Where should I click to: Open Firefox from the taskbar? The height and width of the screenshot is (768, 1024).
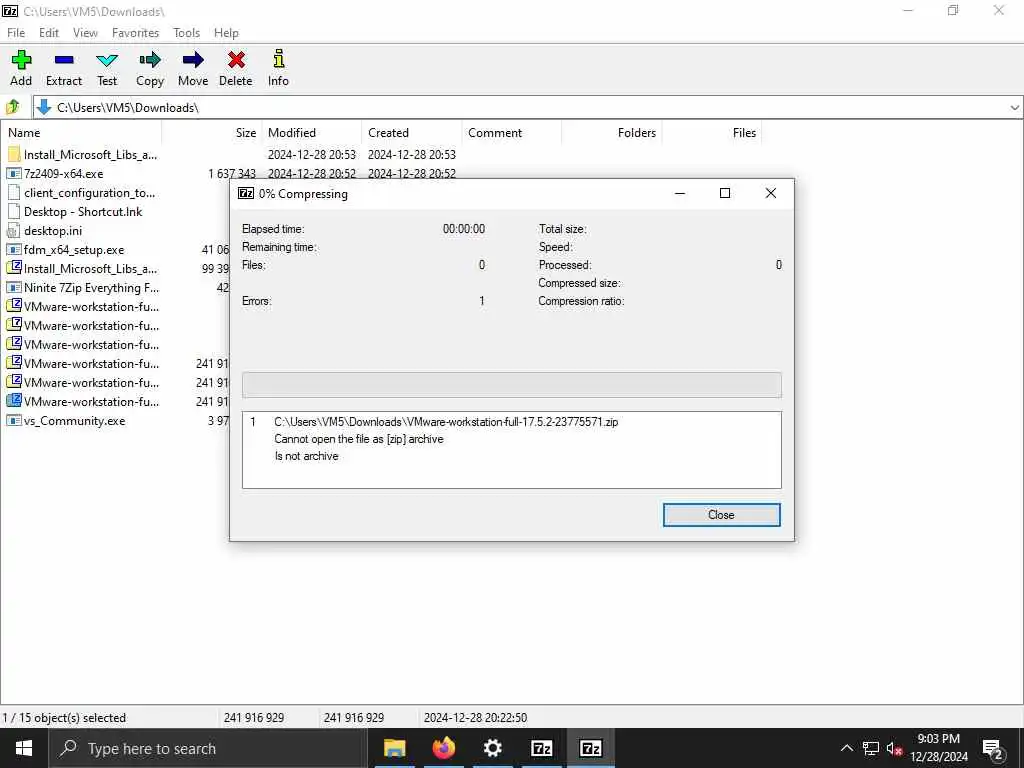(443, 748)
